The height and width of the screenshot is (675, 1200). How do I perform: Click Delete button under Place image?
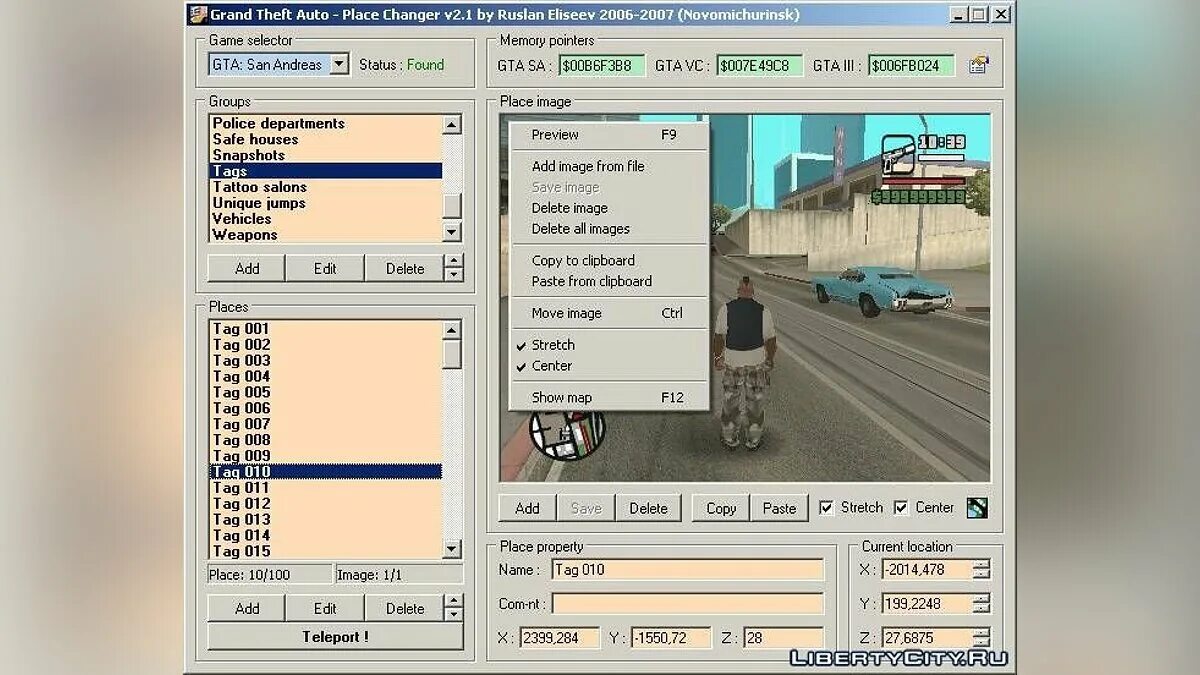[648, 508]
